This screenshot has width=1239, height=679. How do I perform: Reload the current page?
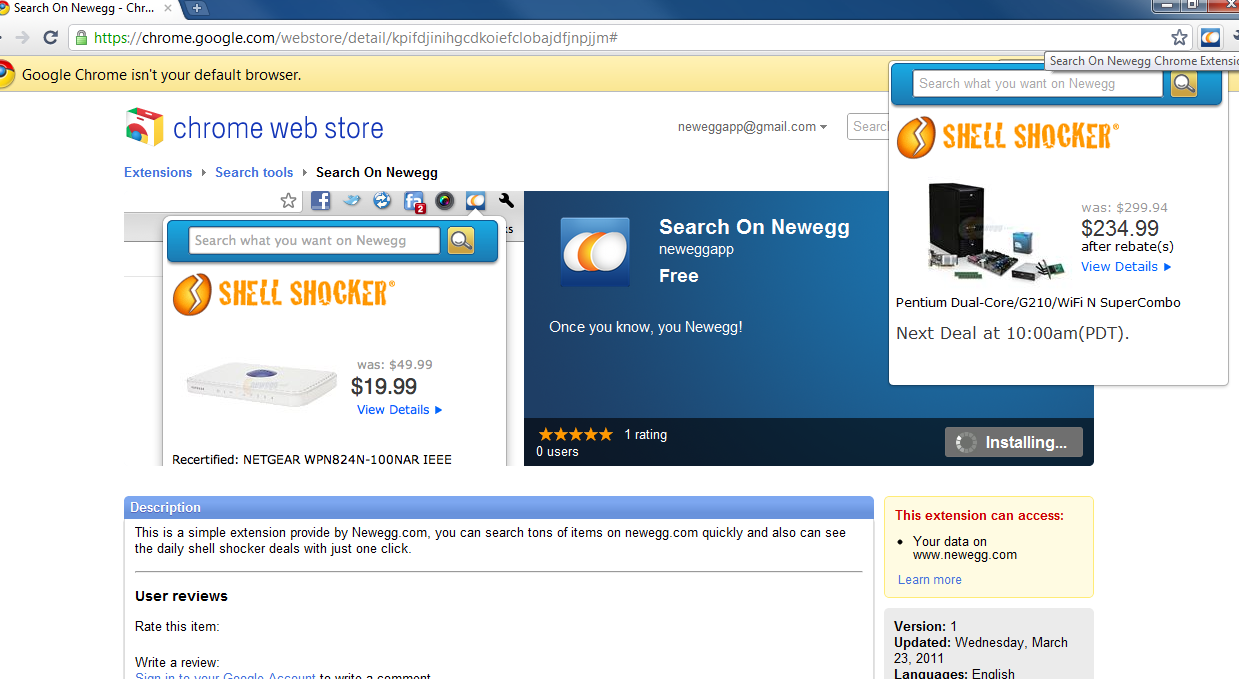point(50,38)
